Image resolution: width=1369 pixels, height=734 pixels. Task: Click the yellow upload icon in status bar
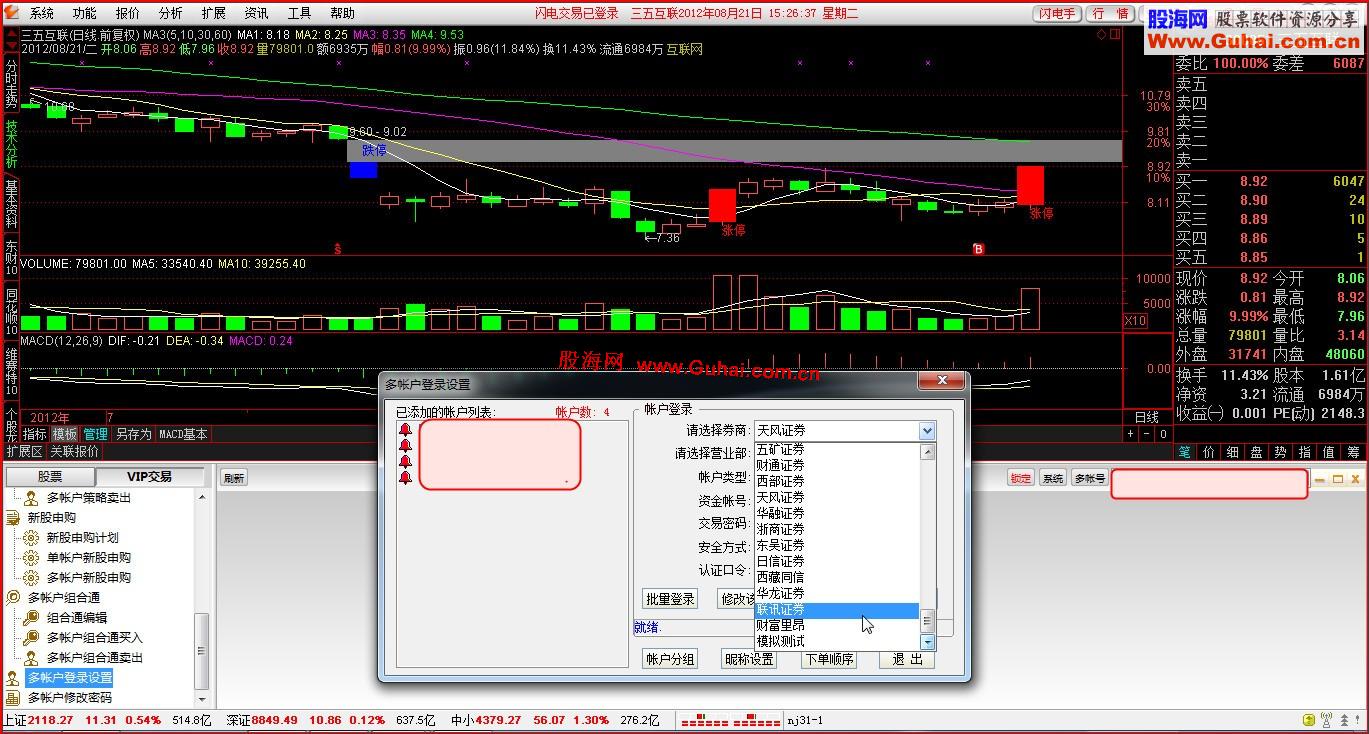[x=1309, y=720]
